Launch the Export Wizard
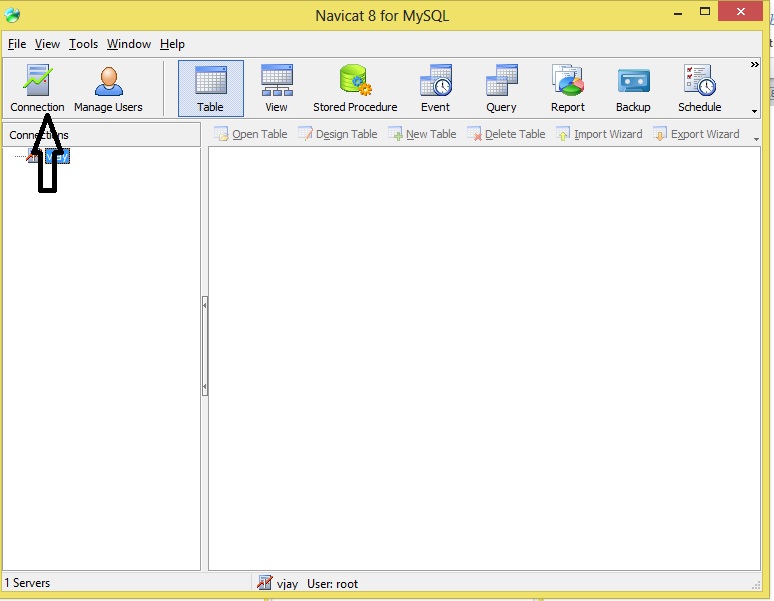 click(697, 134)
